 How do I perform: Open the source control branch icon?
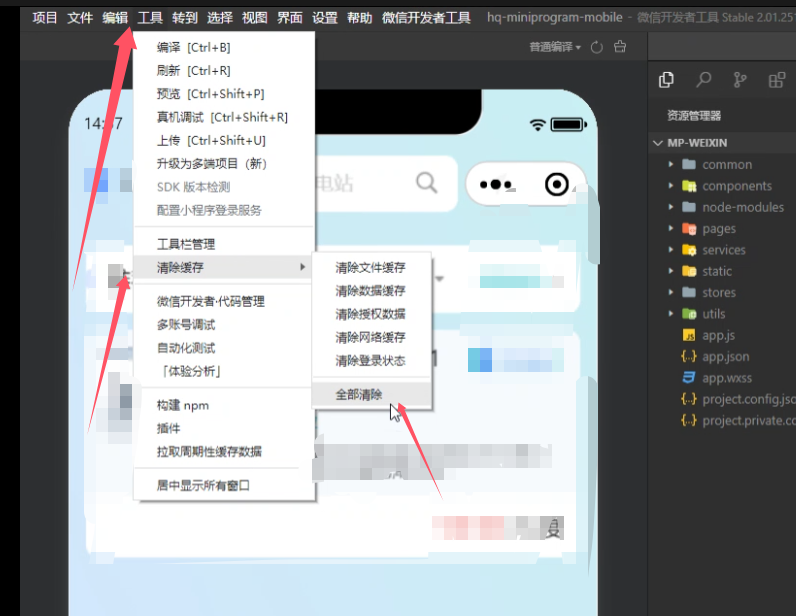point(740,80)
